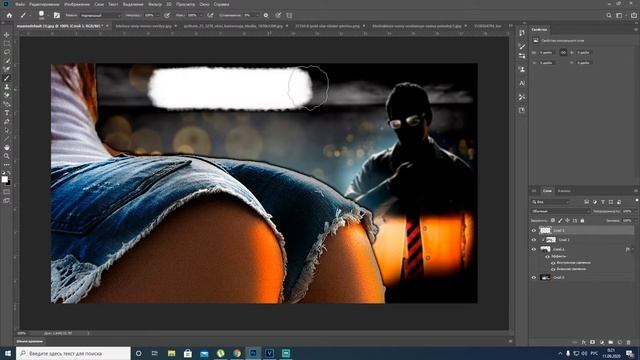Toggle pressure for opacity icon in options bar
Screen dimensions: 640x360
click(167, 15)
